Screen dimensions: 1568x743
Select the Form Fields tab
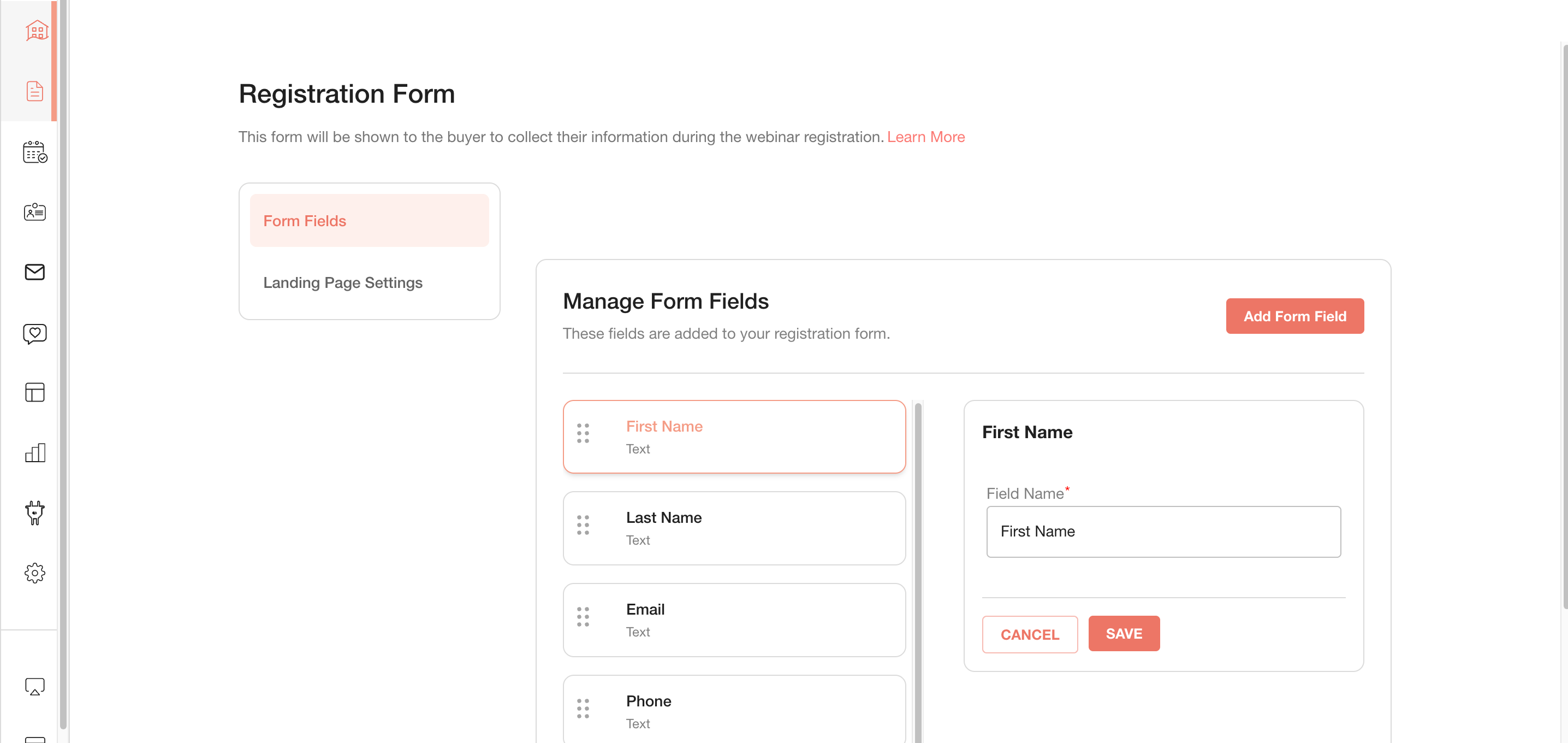pyautogui.click(x=369, y=221)
